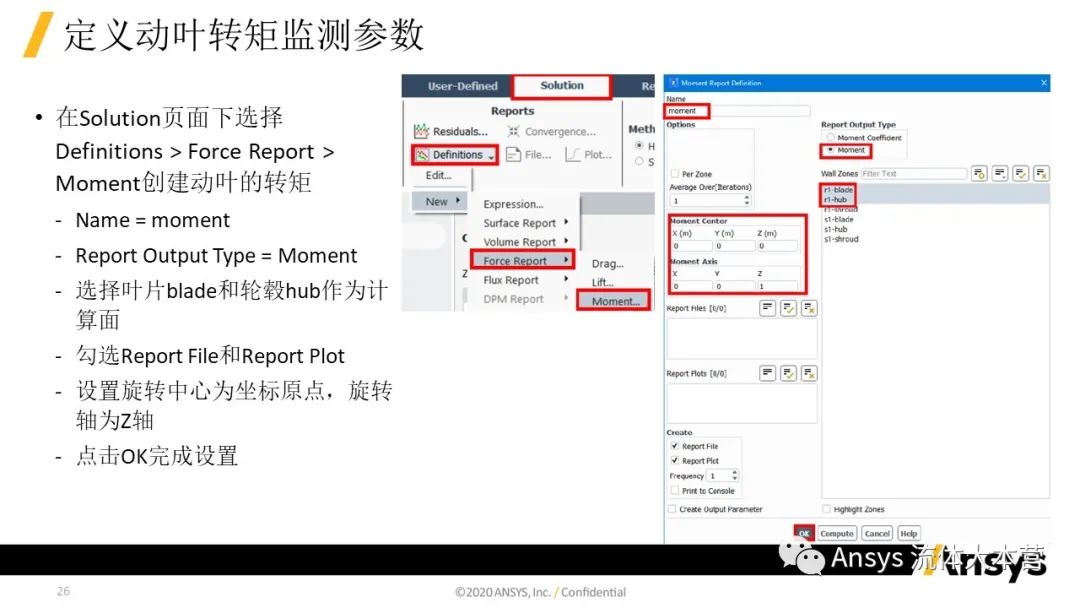Click the Name input field
The width and height of the screenshot is (1080, 608).
pyautogui.click(x=738, y=111)
